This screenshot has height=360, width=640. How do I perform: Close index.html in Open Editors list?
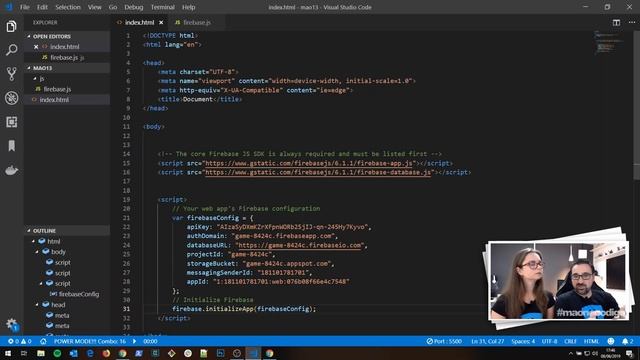tap(36, 47)
